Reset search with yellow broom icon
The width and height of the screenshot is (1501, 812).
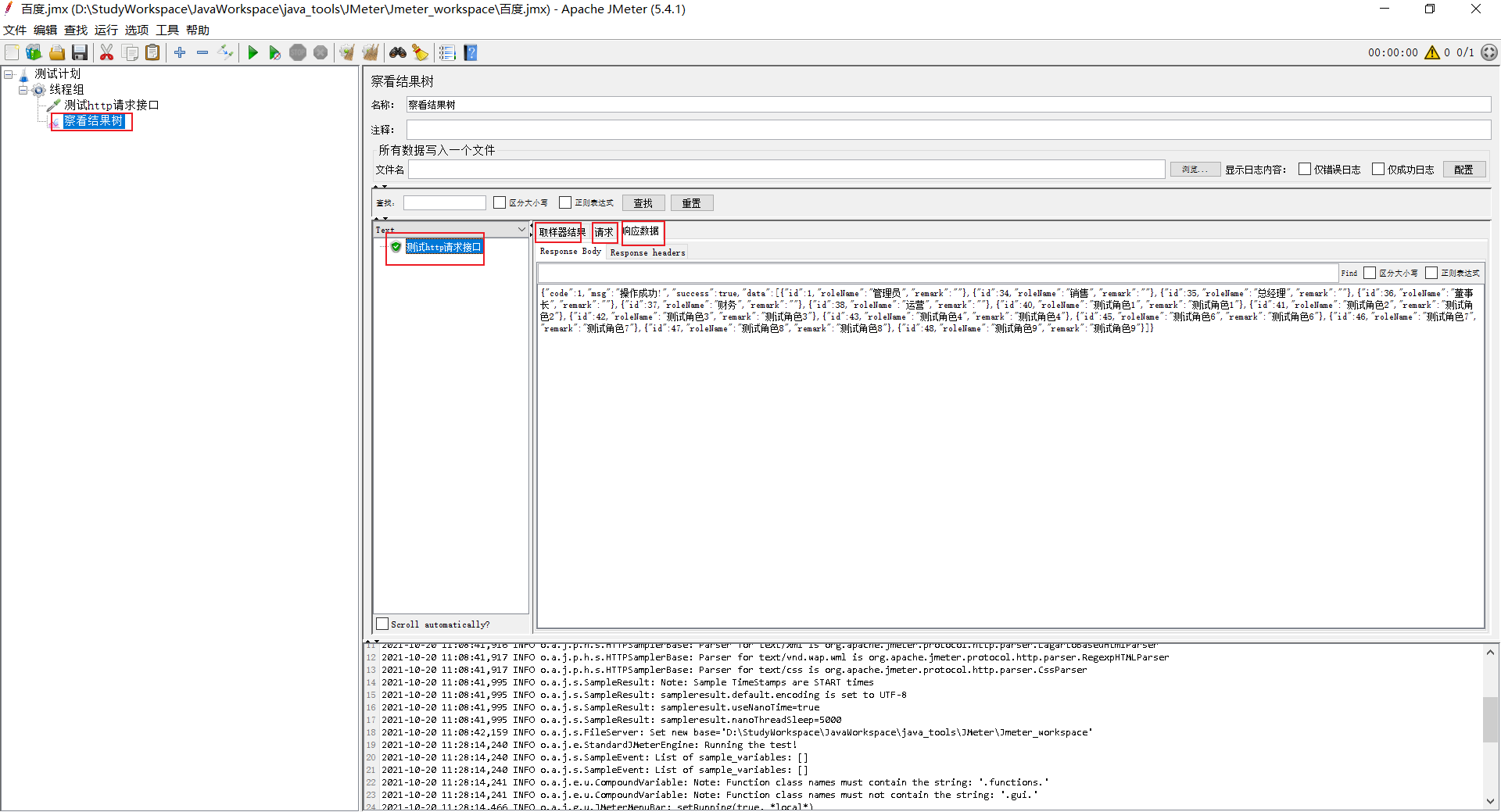click(421, 52)
